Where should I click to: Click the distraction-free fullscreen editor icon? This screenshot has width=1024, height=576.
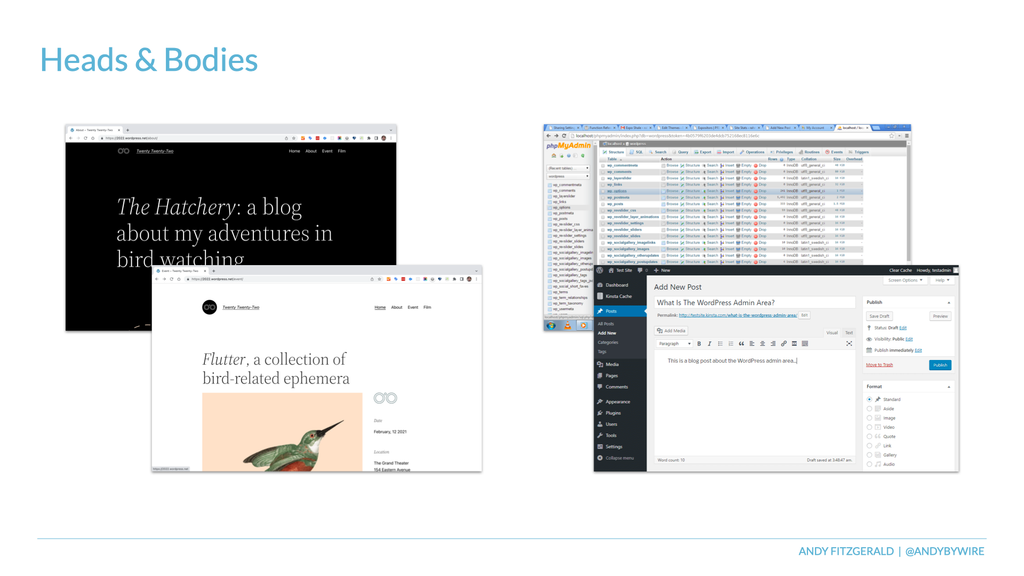(849, 344)
